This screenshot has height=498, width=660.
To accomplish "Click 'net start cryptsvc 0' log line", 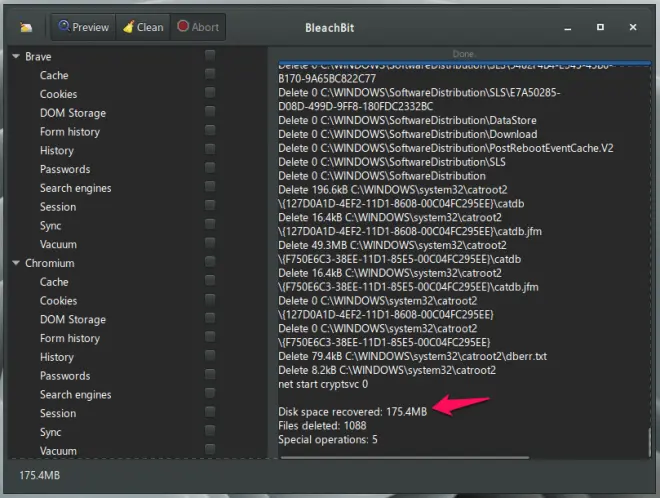I will coord(323,384).
